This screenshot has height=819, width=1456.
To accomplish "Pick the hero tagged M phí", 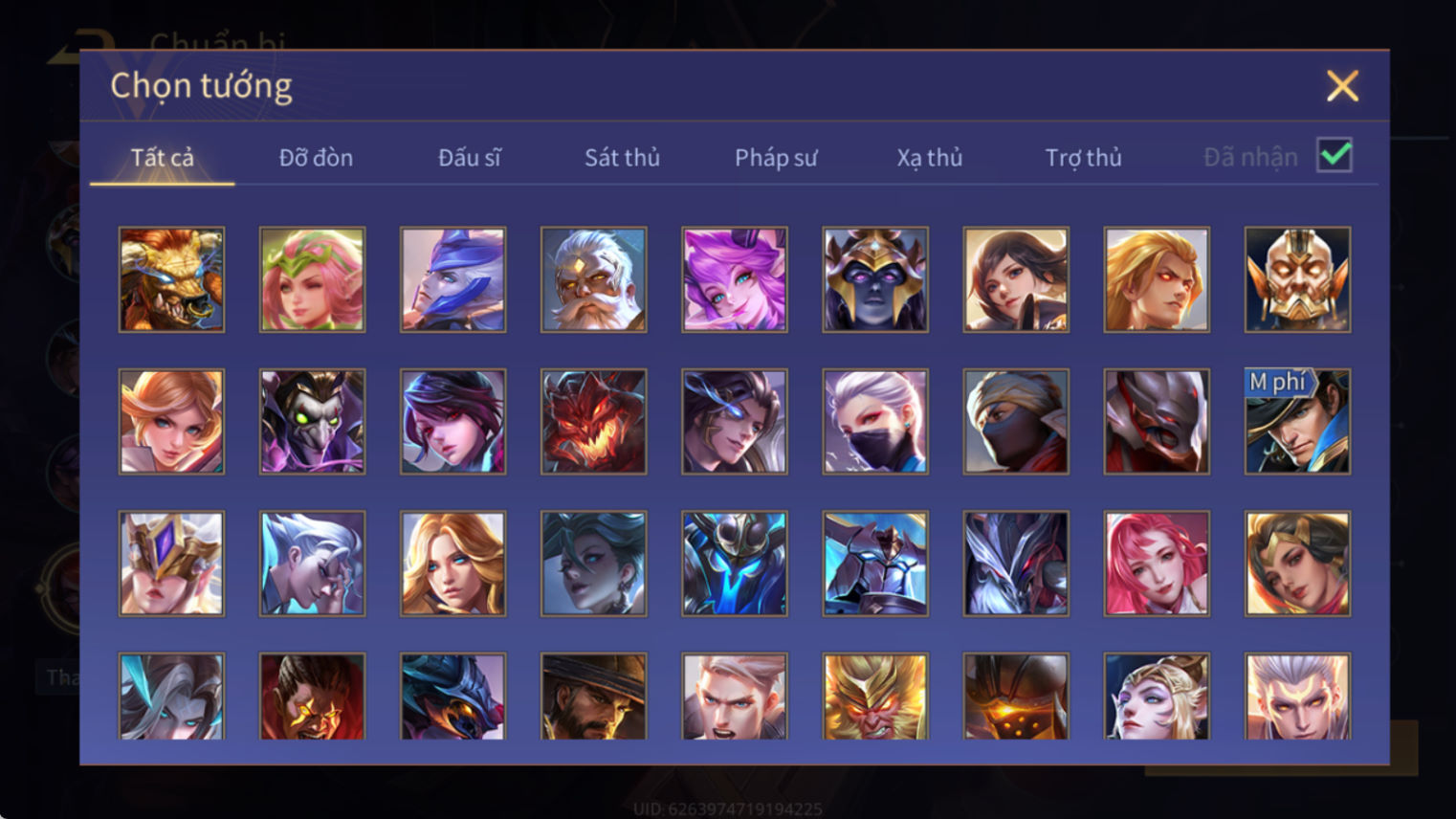I will [1297, 422].
